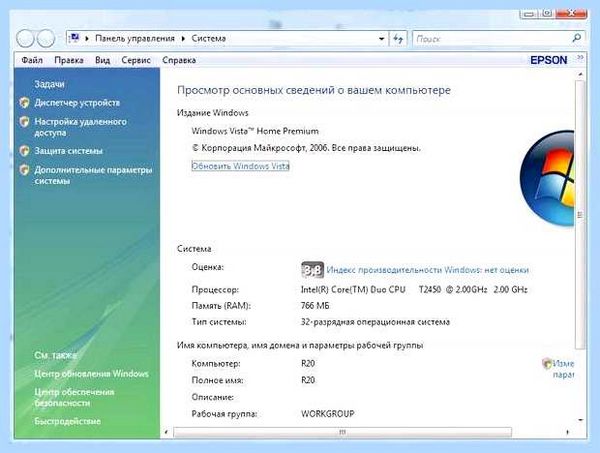600x453 pixels.
Task: Open Настройка удаленного доступа link
Action: pos(80,127)
